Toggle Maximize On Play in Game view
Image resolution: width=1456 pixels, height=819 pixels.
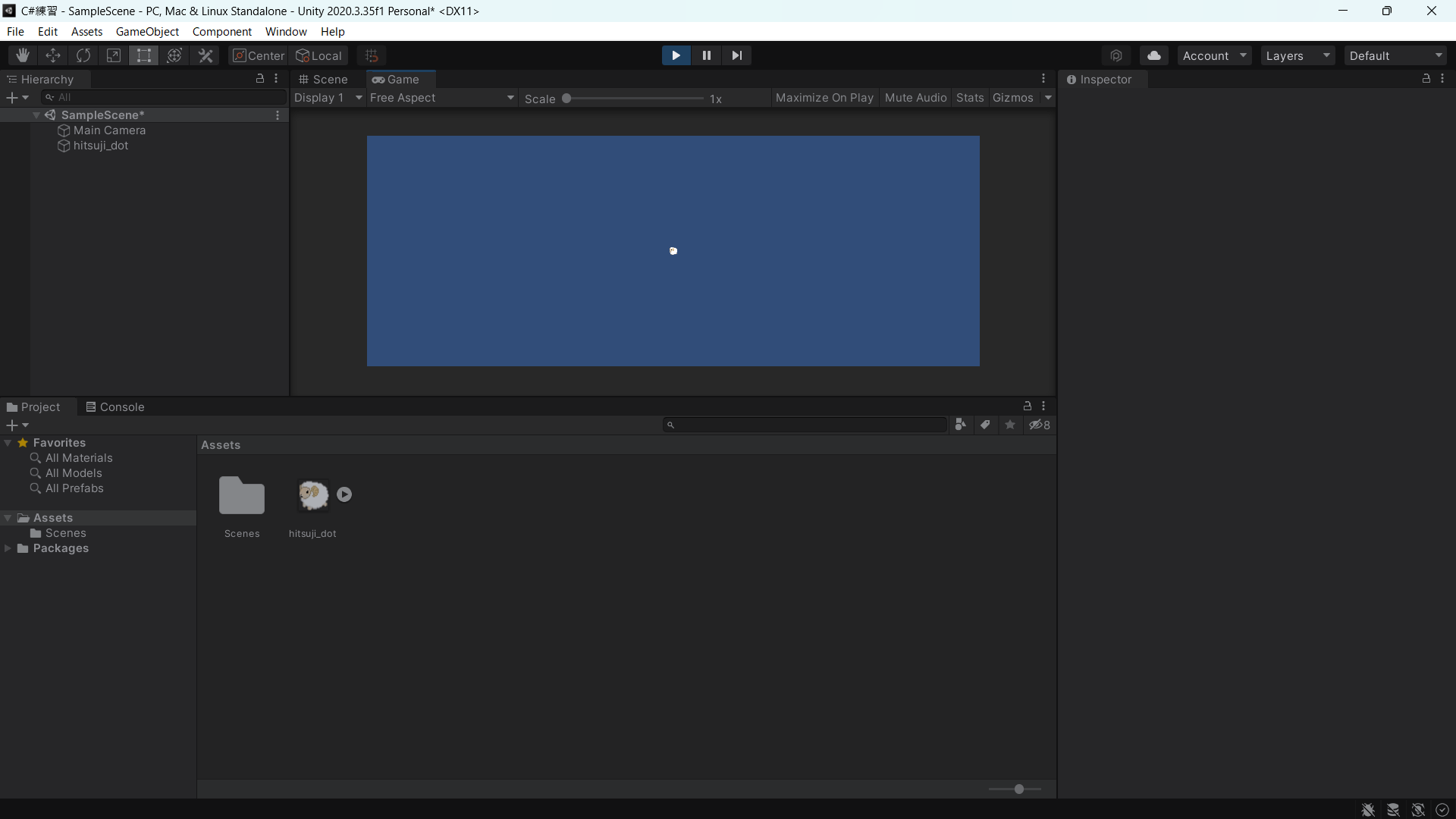click(x=824, y=97)
